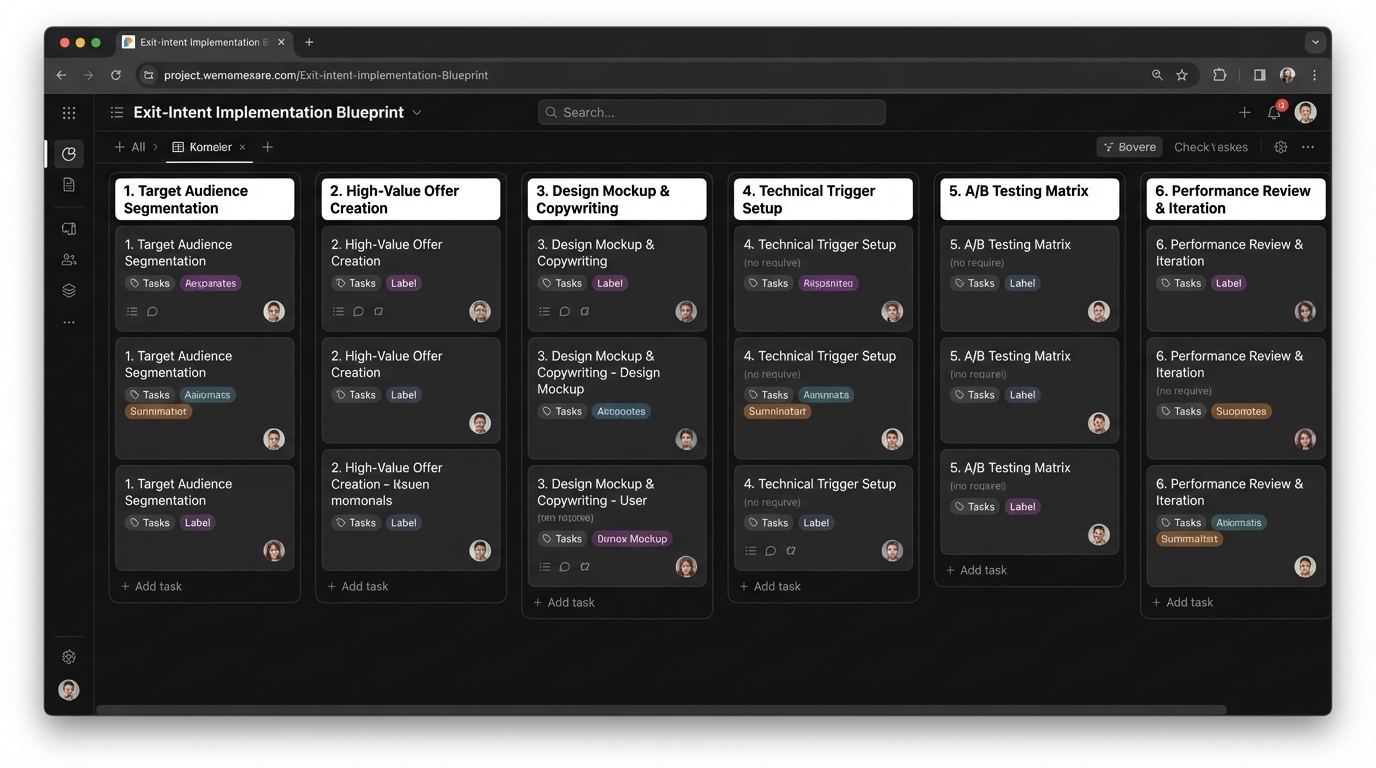Image resolution: width=1376 pixels, height=768 pixels.
Task: Click the horizontal scrollbar at the bottom
Action: pos(660,710)
